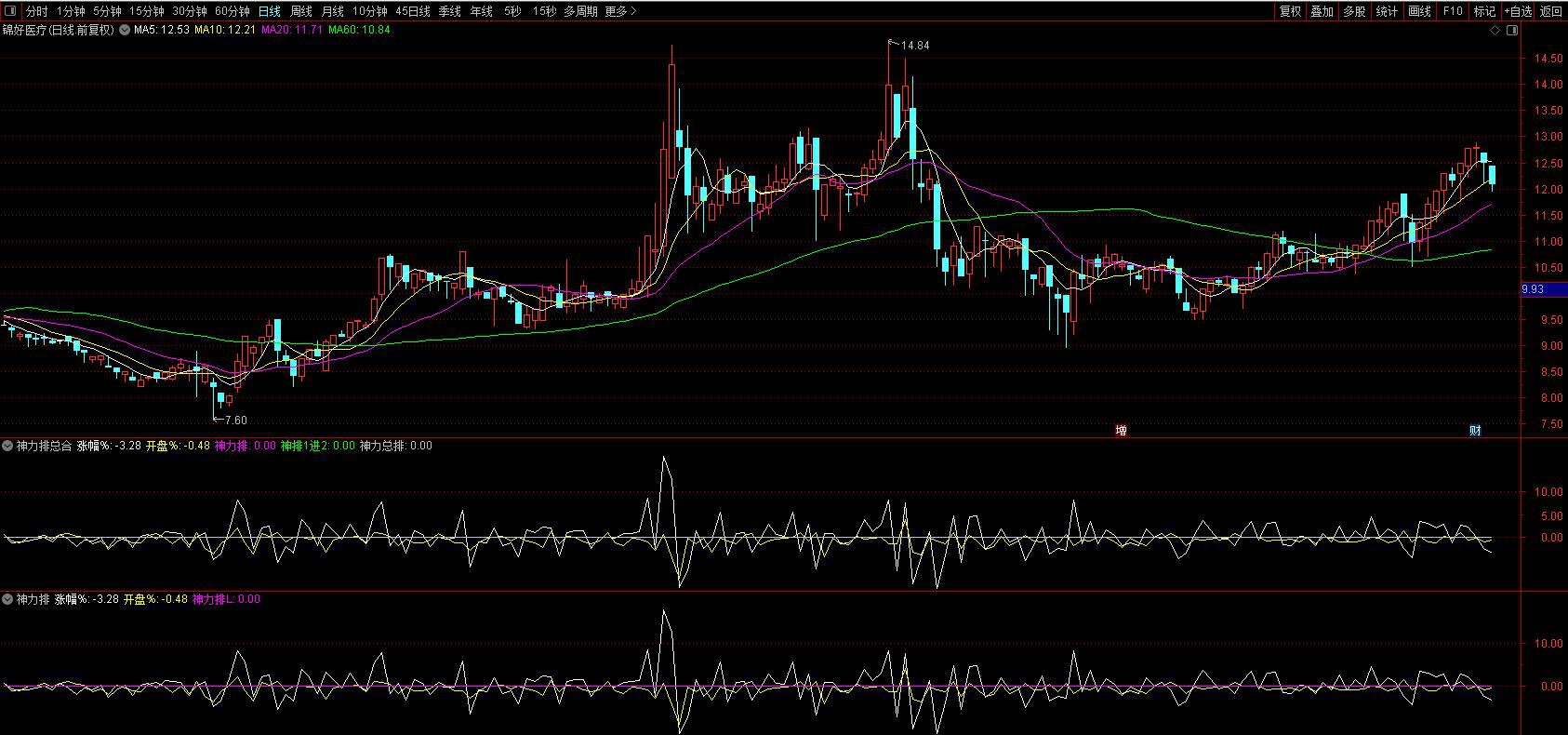Screen dimensions: 1568x735
Task: Click the 7.60 low price label
Action: click(236, 421)
